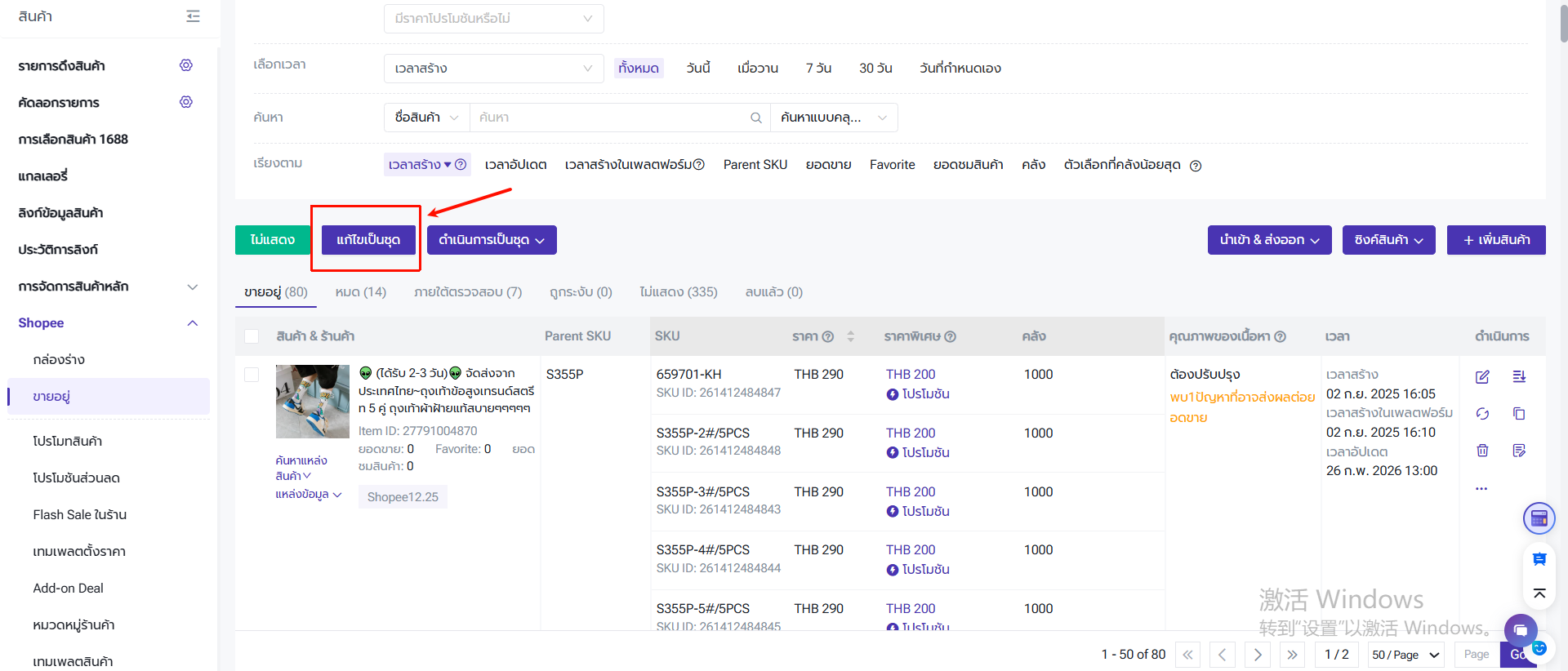Switch to the หมด (14) tab

360,292
